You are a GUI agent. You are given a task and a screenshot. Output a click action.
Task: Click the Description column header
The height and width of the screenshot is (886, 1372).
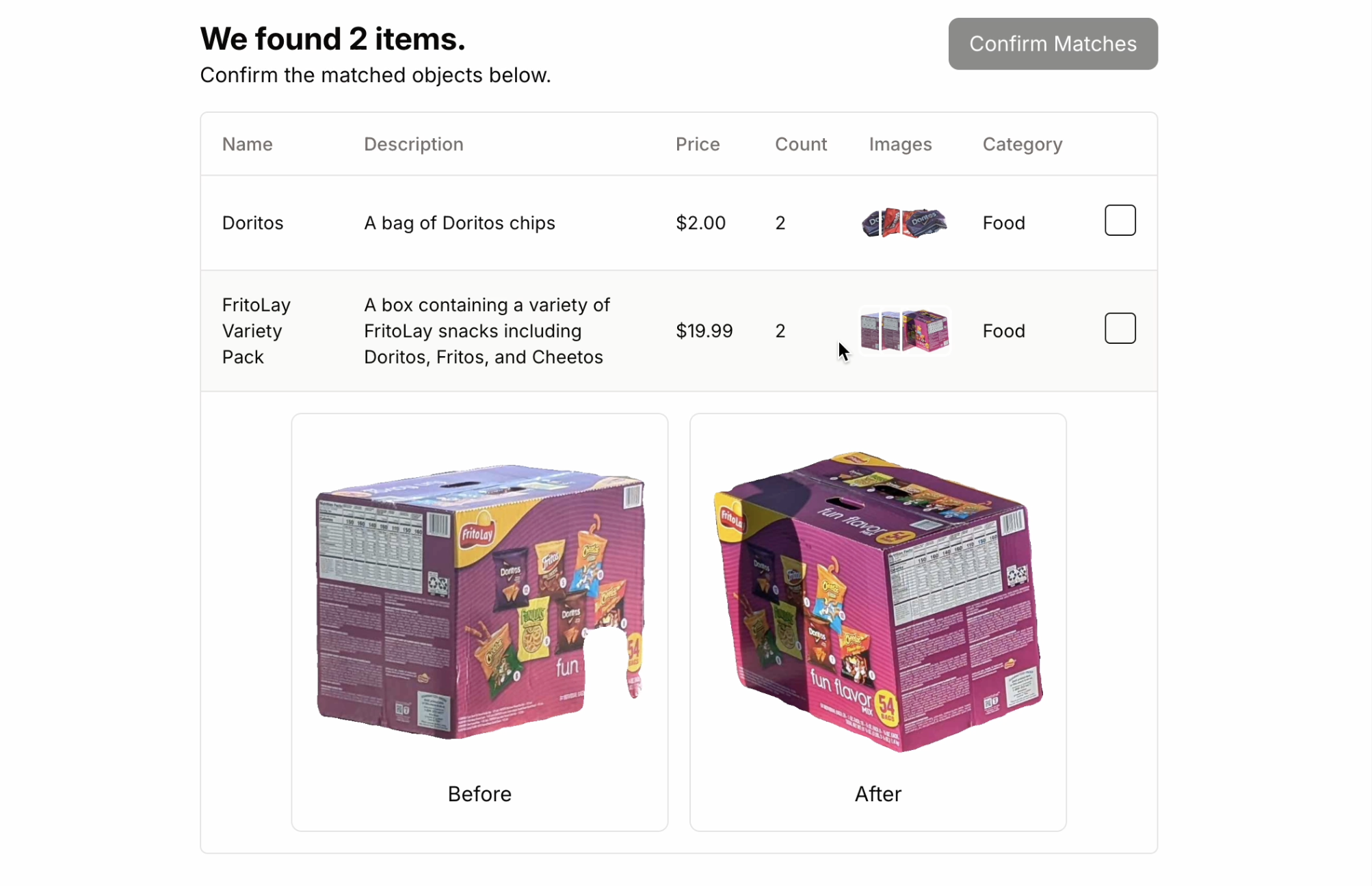(x=414, y=144)
